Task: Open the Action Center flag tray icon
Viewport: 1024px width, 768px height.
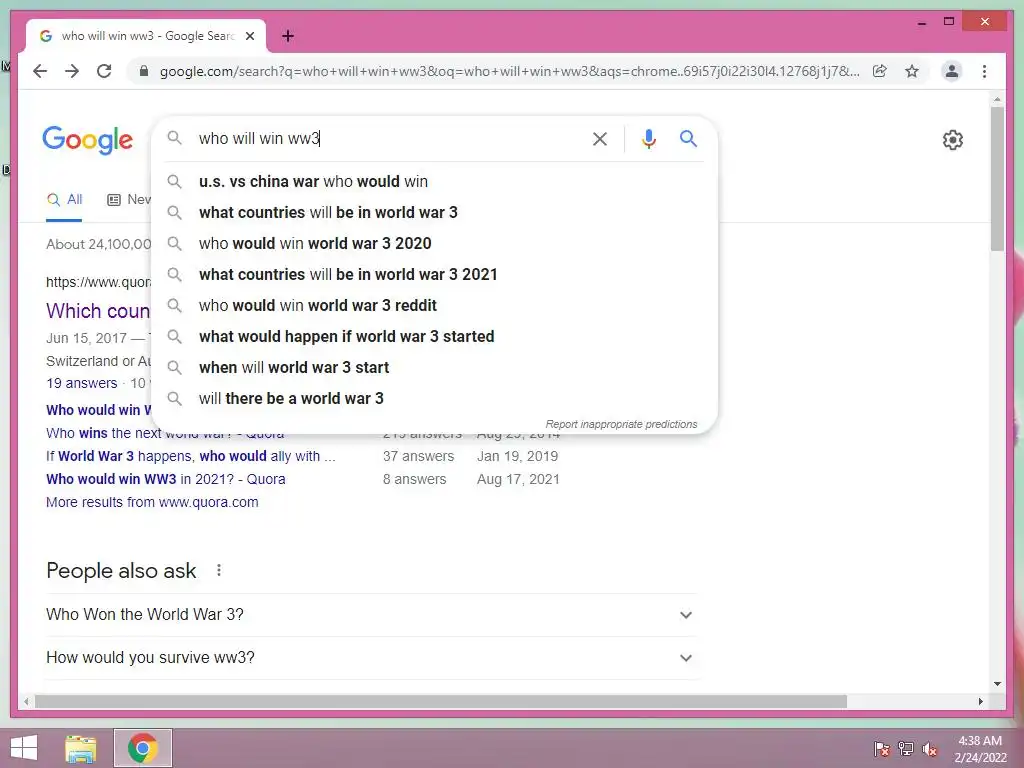Action: [882, 749]
